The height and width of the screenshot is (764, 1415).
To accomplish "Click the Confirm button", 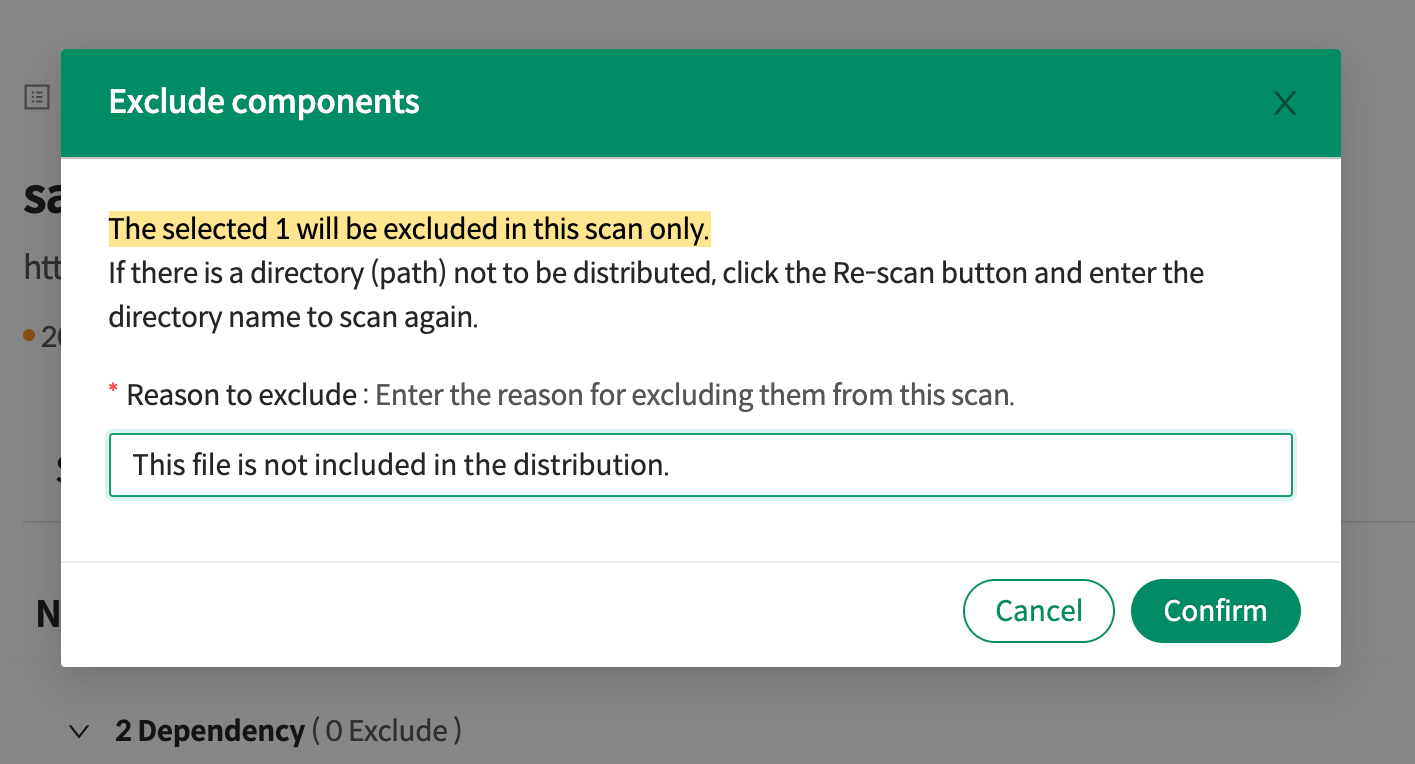I will (x=1215, y=611).
